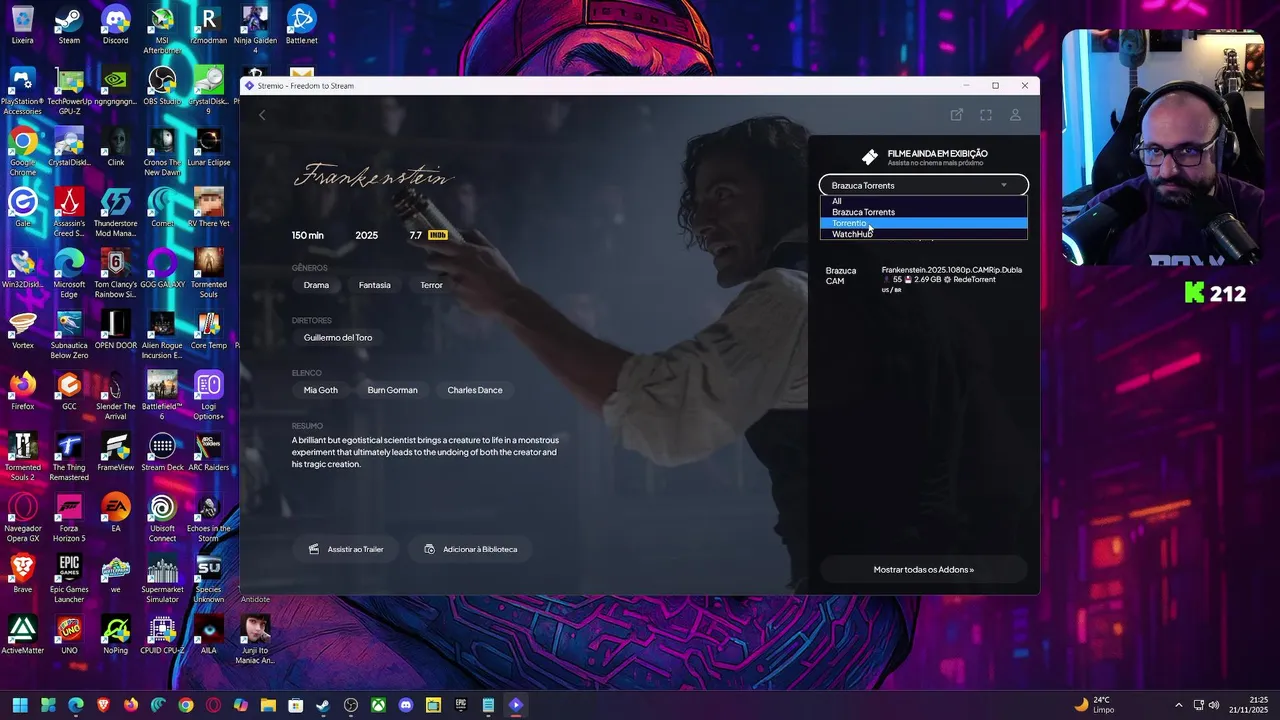Open the Stream Deck desktop icon
The height and width of the screenshot is (720, 1280).
pos(162,452)
